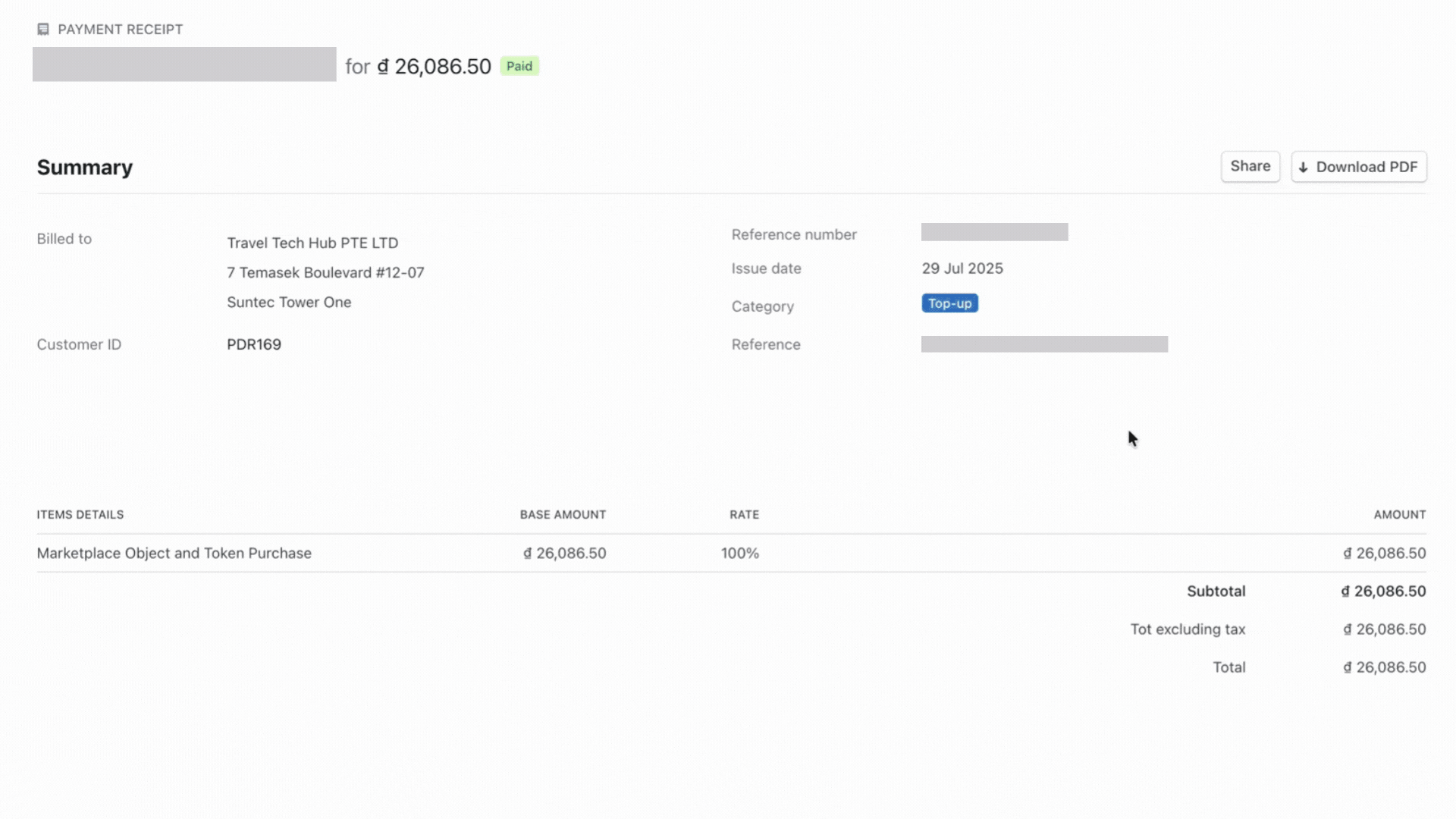Image resolution: width=1456 pixels, height=819 pixels.
Task: Click the payment receipt document icon
Action: click(43, 29)
